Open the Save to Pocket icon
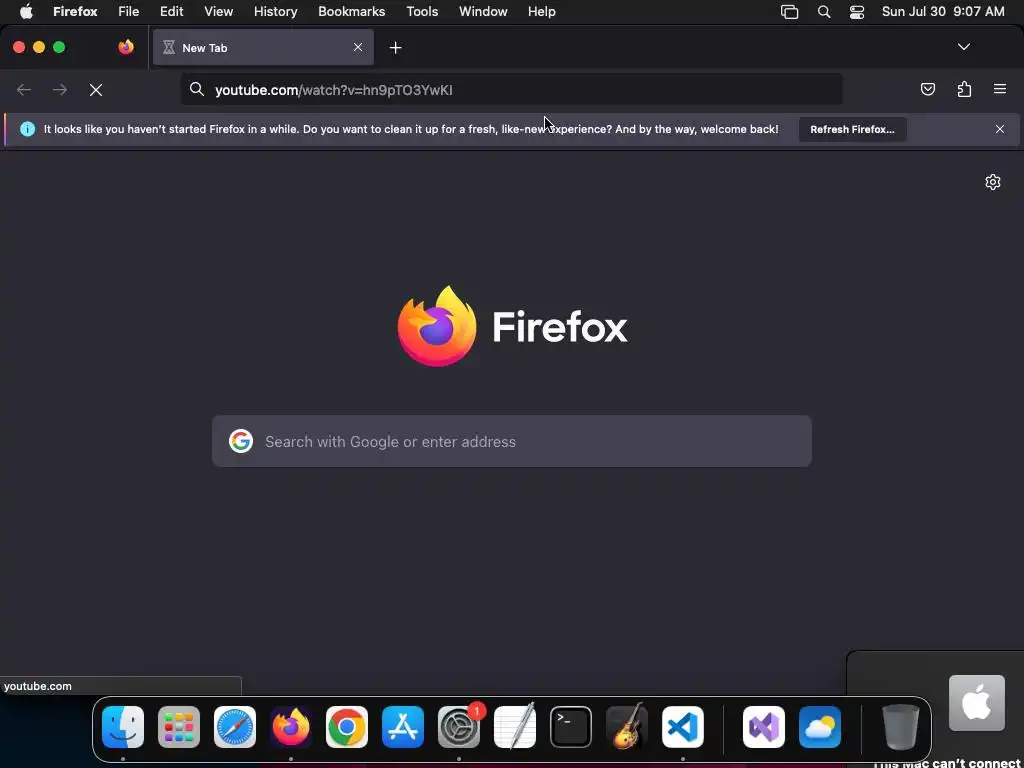The image size is (1024, 768). 927,89
